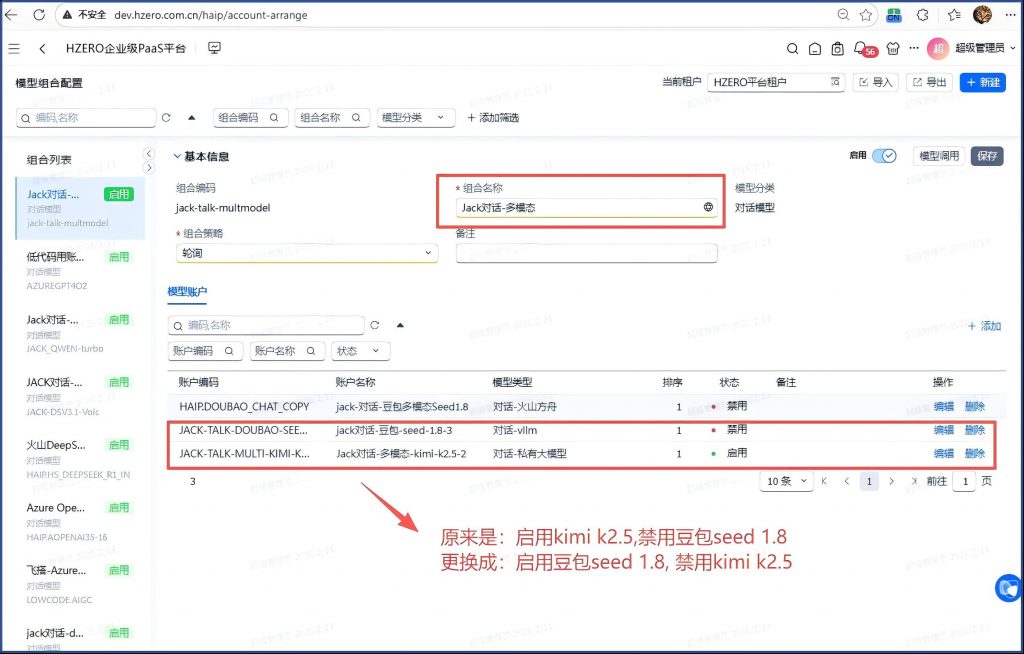Open the 状态 filter dropdown
Screen dimensions: 1024x654
[x=360, y=351]
